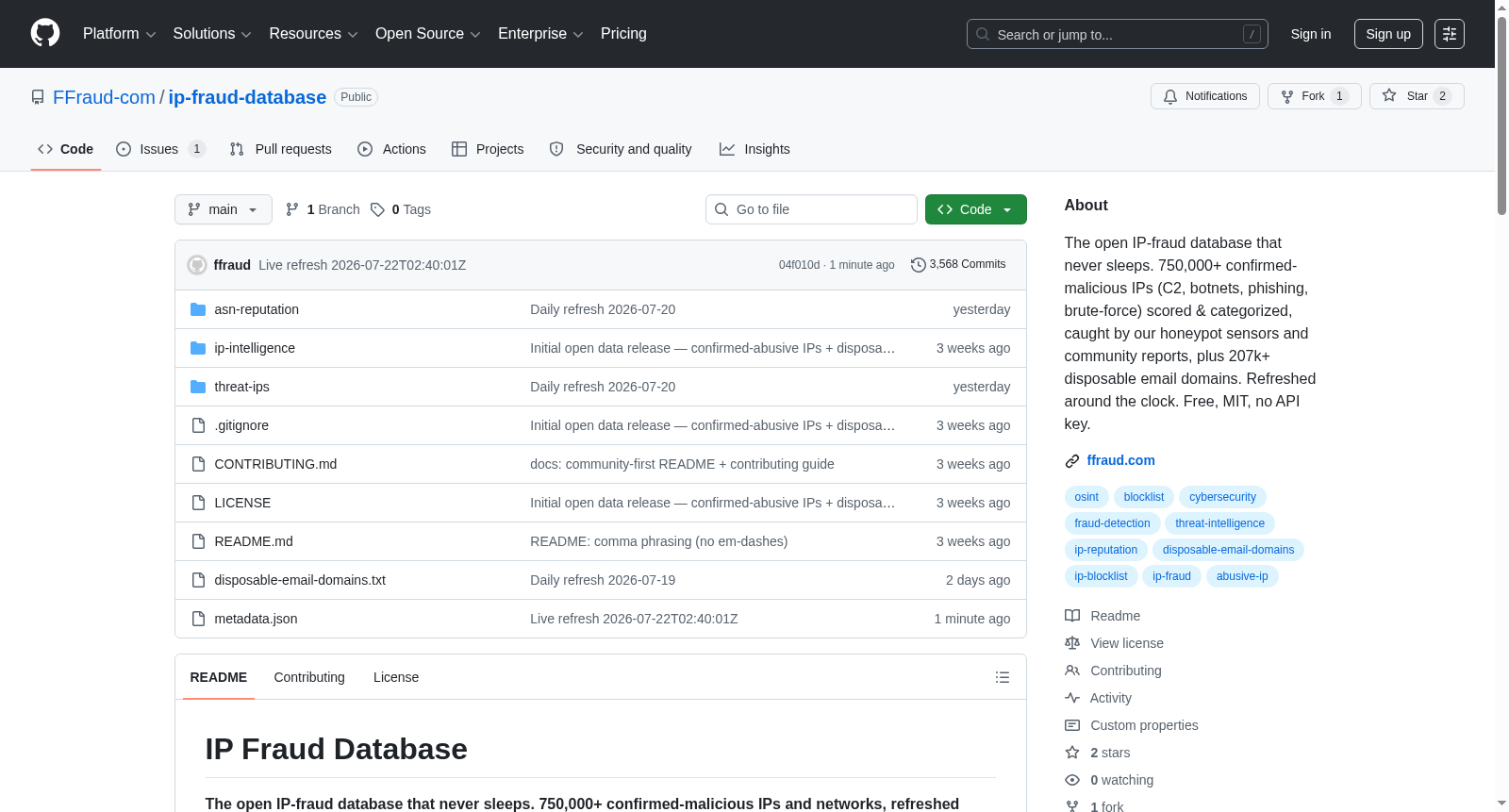Open the 'Daily refresh 2026-07-19' commit message
Image resolution: width=1509 pixels, height=812 pixels.
coord(603,580)
